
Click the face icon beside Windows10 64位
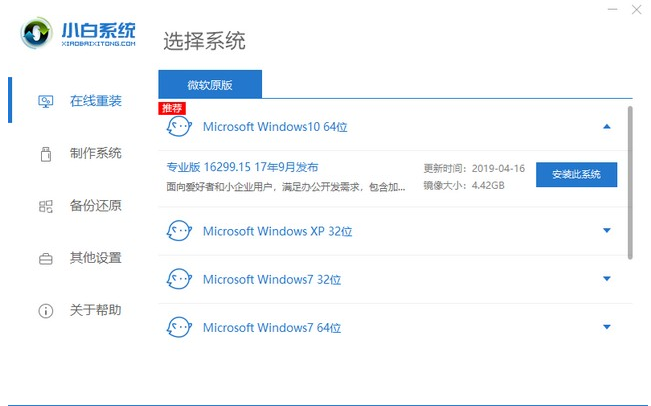click(x=178, y=127)
